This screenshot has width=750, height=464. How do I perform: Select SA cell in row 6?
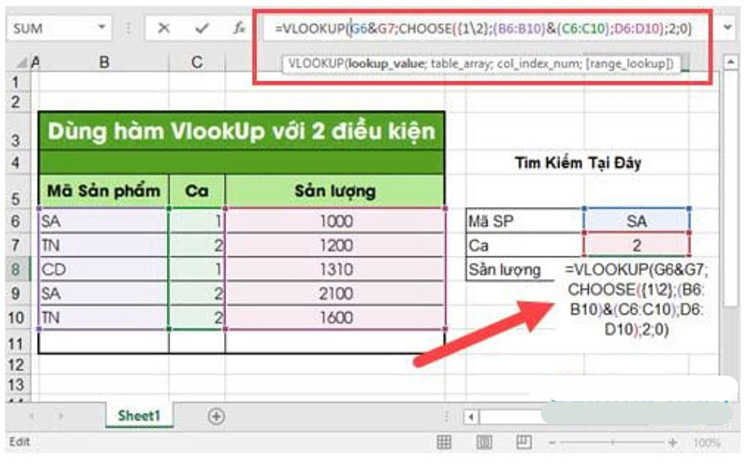pos(104,221)
